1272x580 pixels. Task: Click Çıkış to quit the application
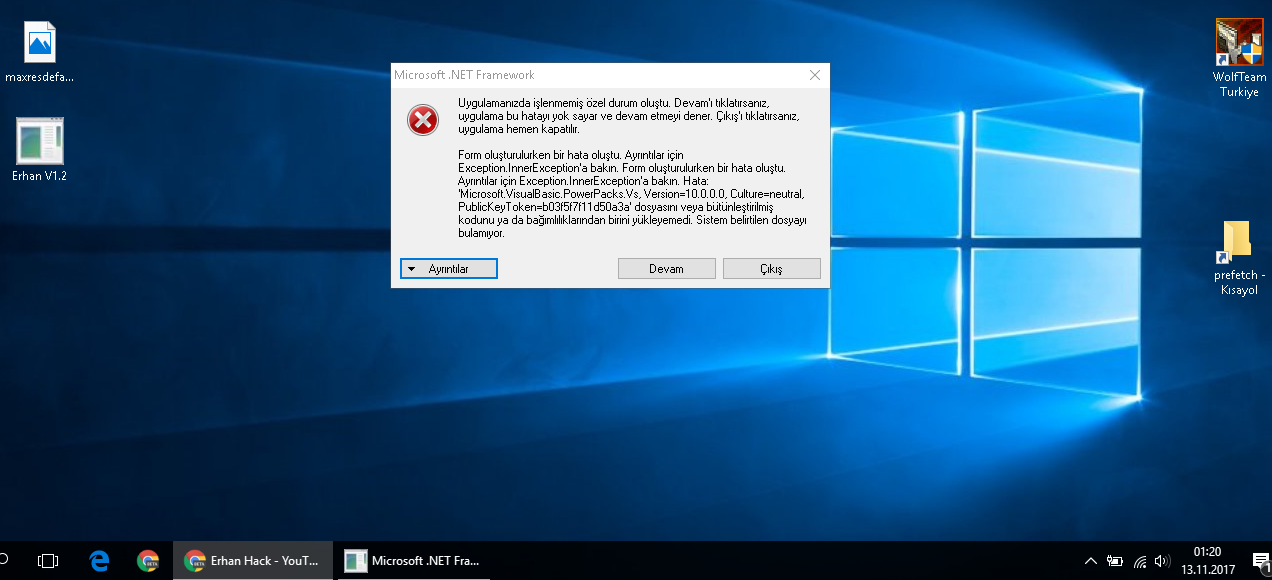[x=771, y=269]
